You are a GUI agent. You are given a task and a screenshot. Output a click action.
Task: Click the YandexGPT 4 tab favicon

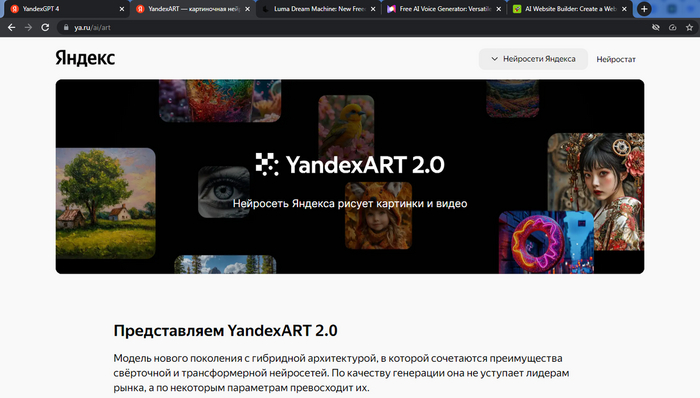pyautogui.click(x=14, y=9)
